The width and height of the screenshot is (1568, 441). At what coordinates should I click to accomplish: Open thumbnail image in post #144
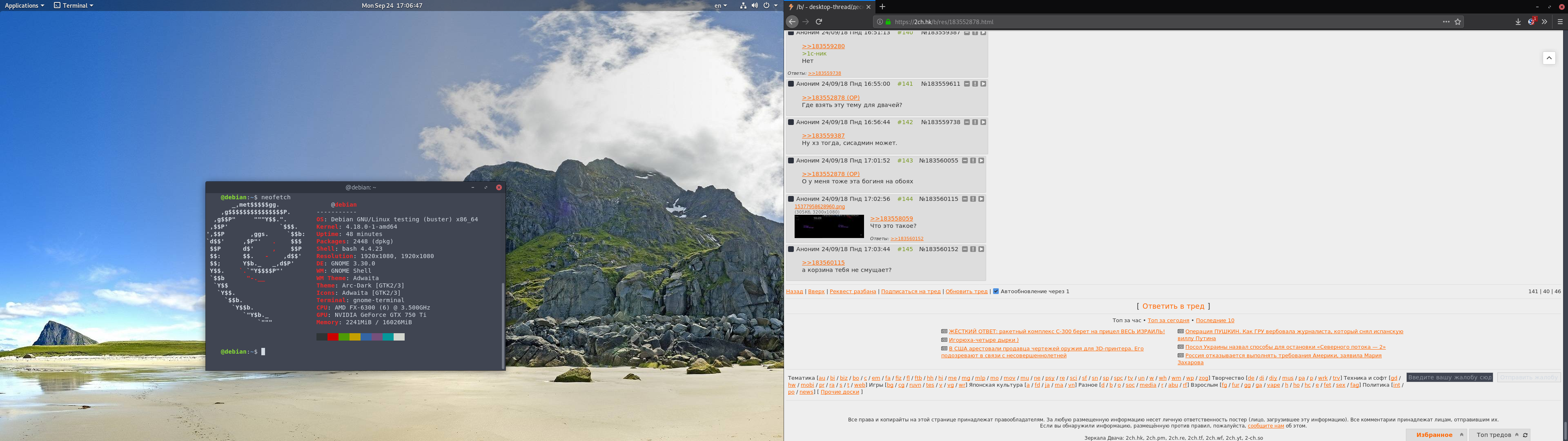point(829,226)
